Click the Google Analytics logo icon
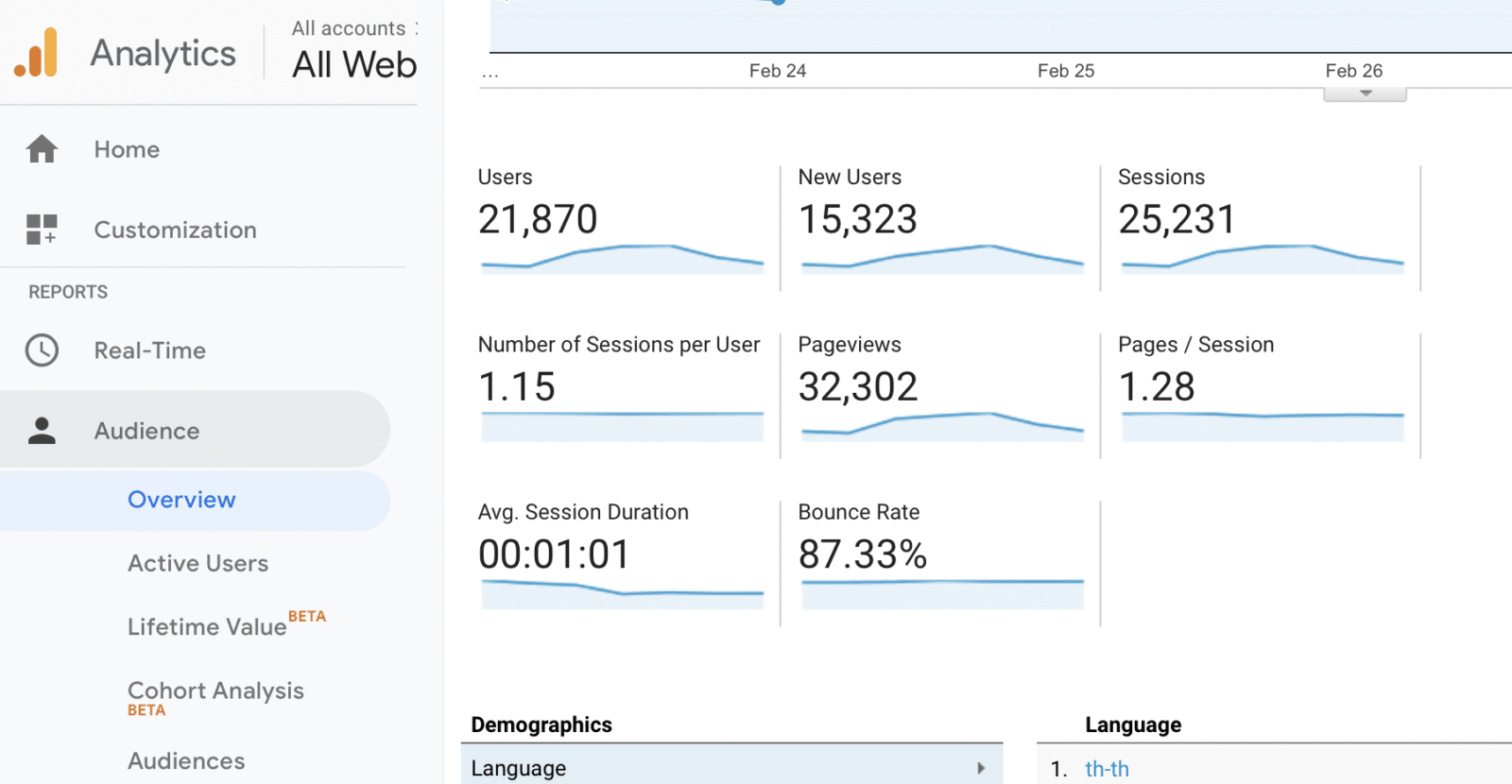Screen dimensions: 1512x784 point(36,53)
